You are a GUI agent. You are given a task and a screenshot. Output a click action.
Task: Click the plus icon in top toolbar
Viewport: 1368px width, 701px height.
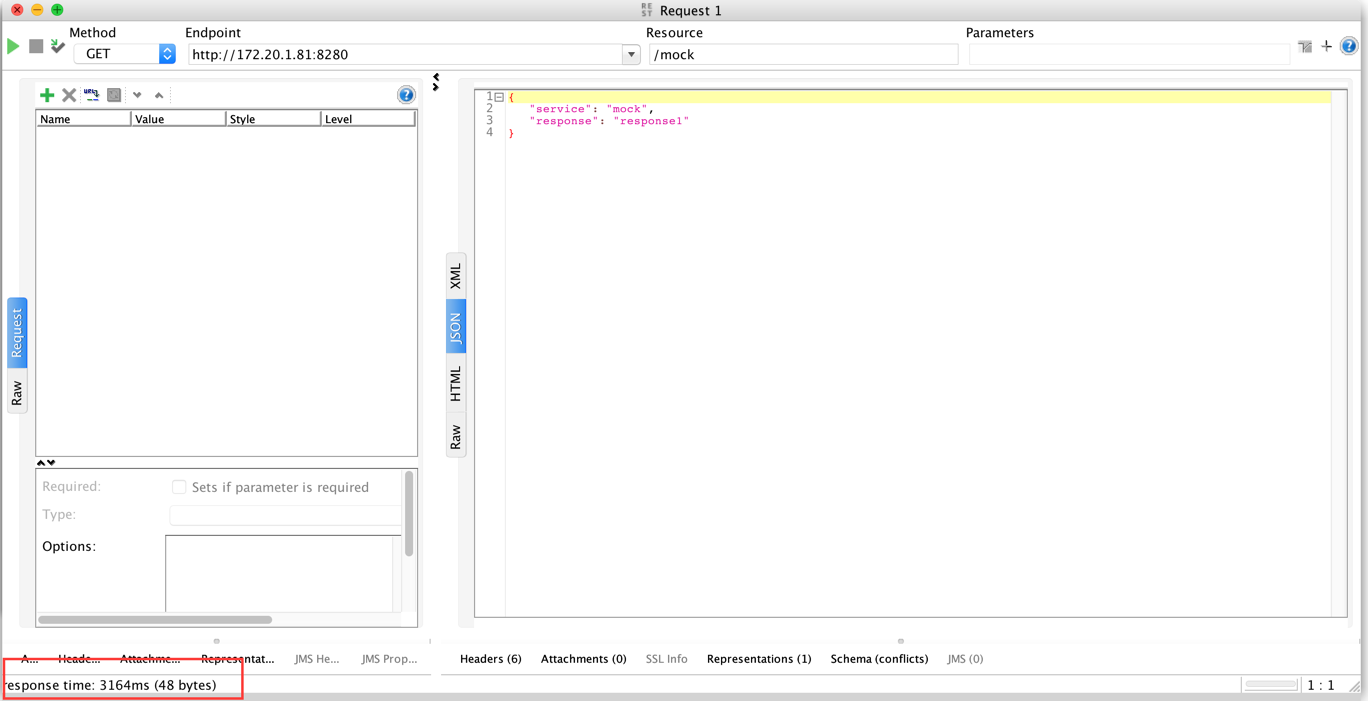(1327, 46)
